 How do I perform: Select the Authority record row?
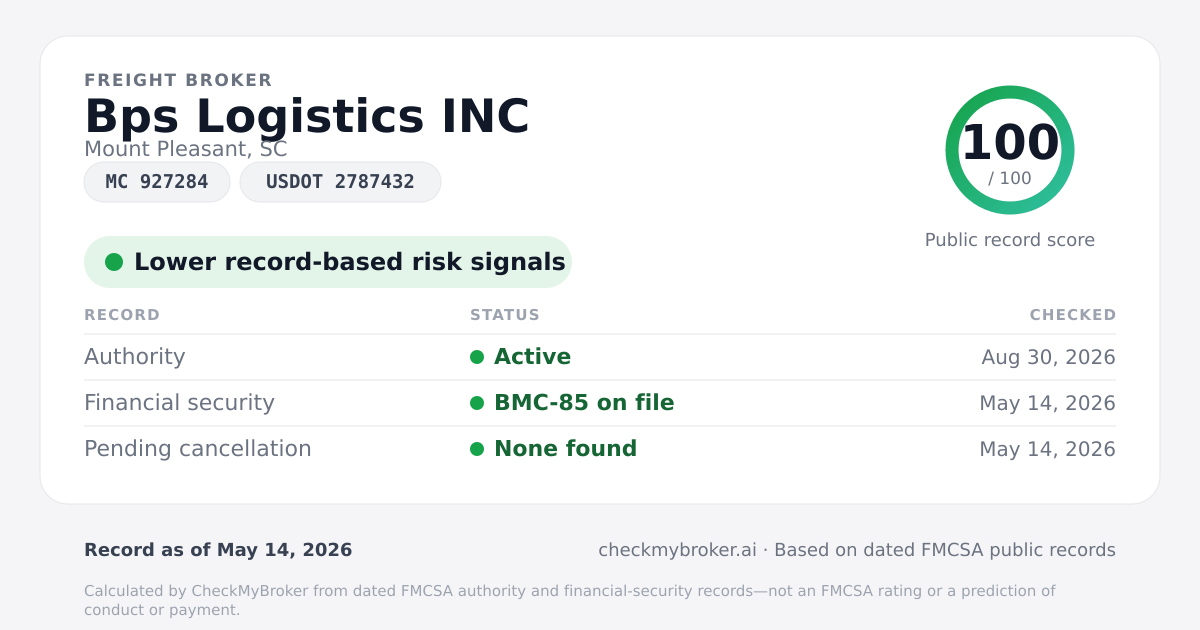click(x=600, y=357)
